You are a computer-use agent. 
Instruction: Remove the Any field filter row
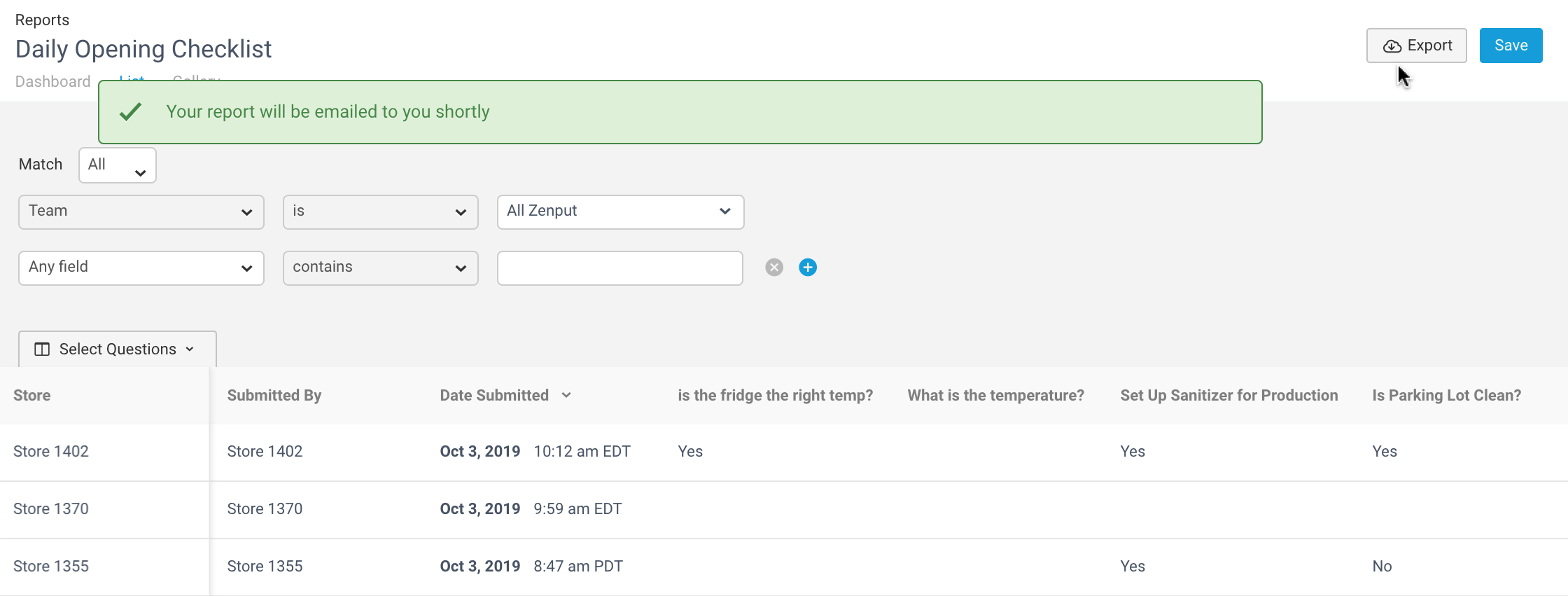pos(773,268)
